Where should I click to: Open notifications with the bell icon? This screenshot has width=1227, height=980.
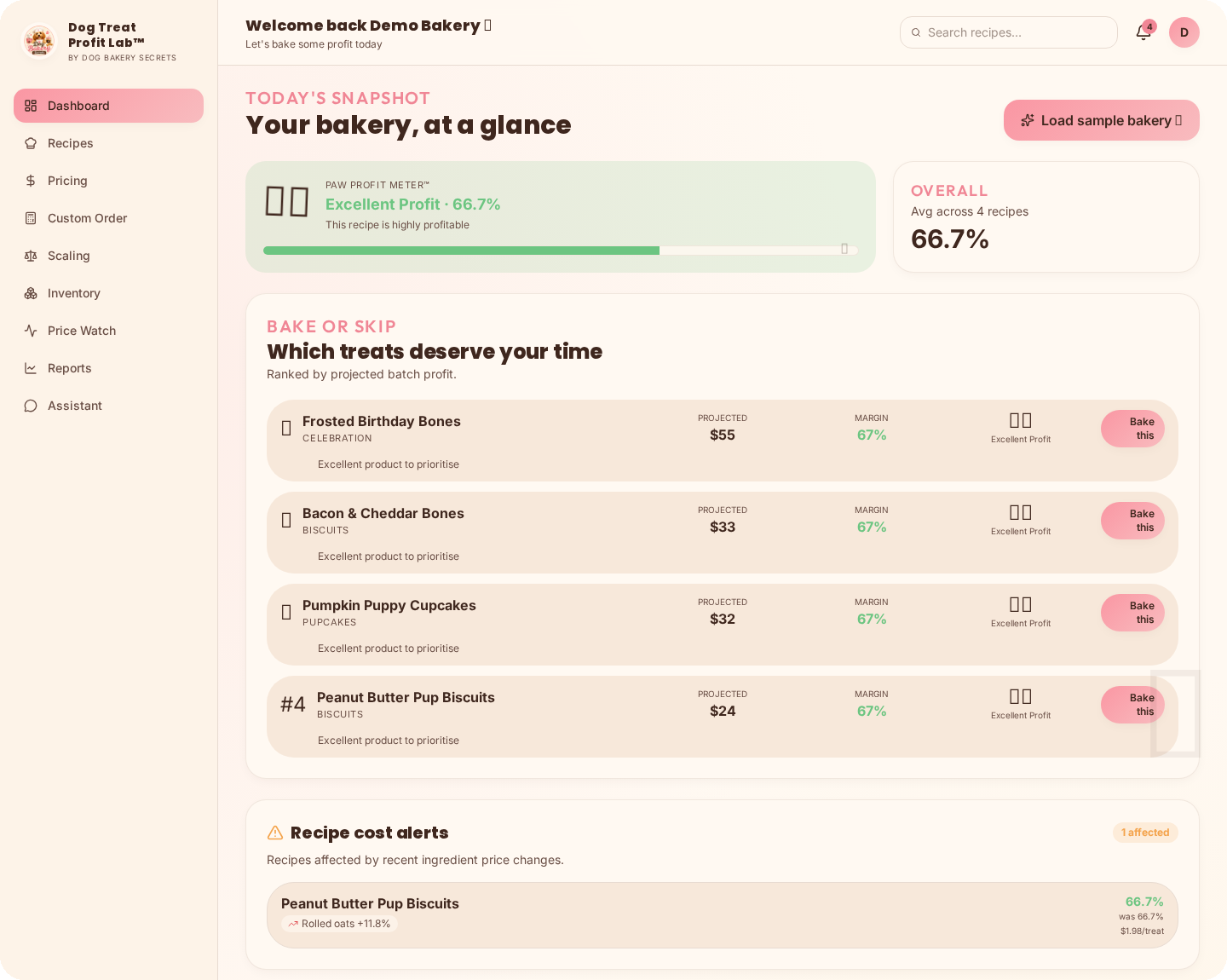1143,32
